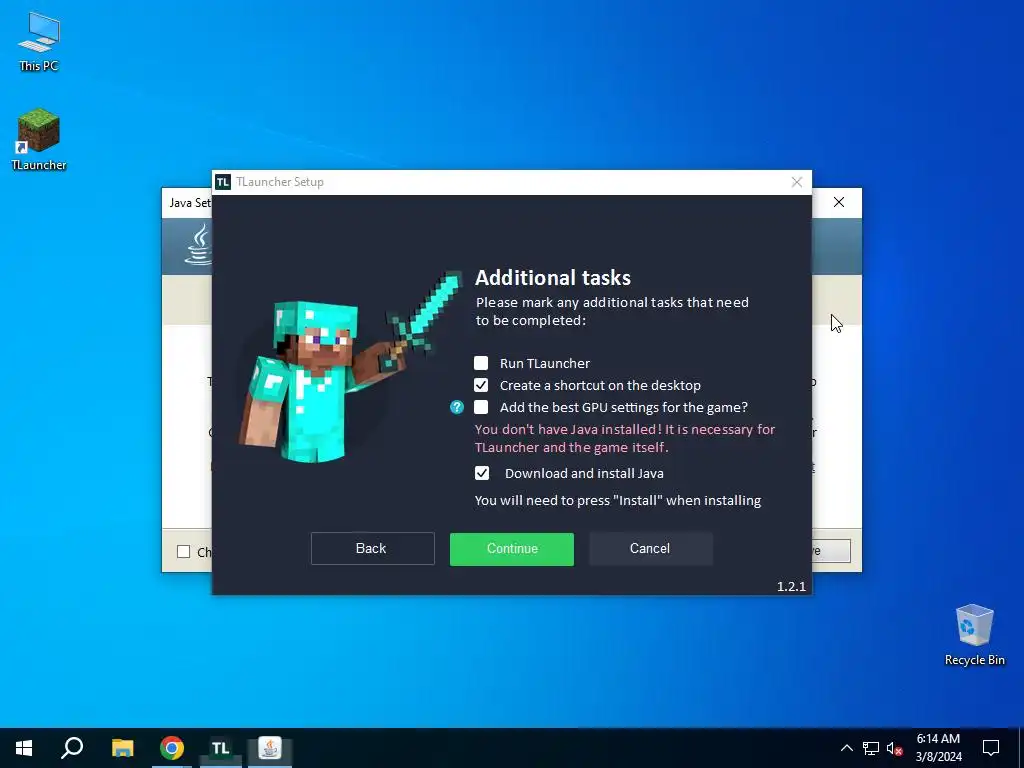
Task: Click the Additional tasks heading
Action: (552, 278)
